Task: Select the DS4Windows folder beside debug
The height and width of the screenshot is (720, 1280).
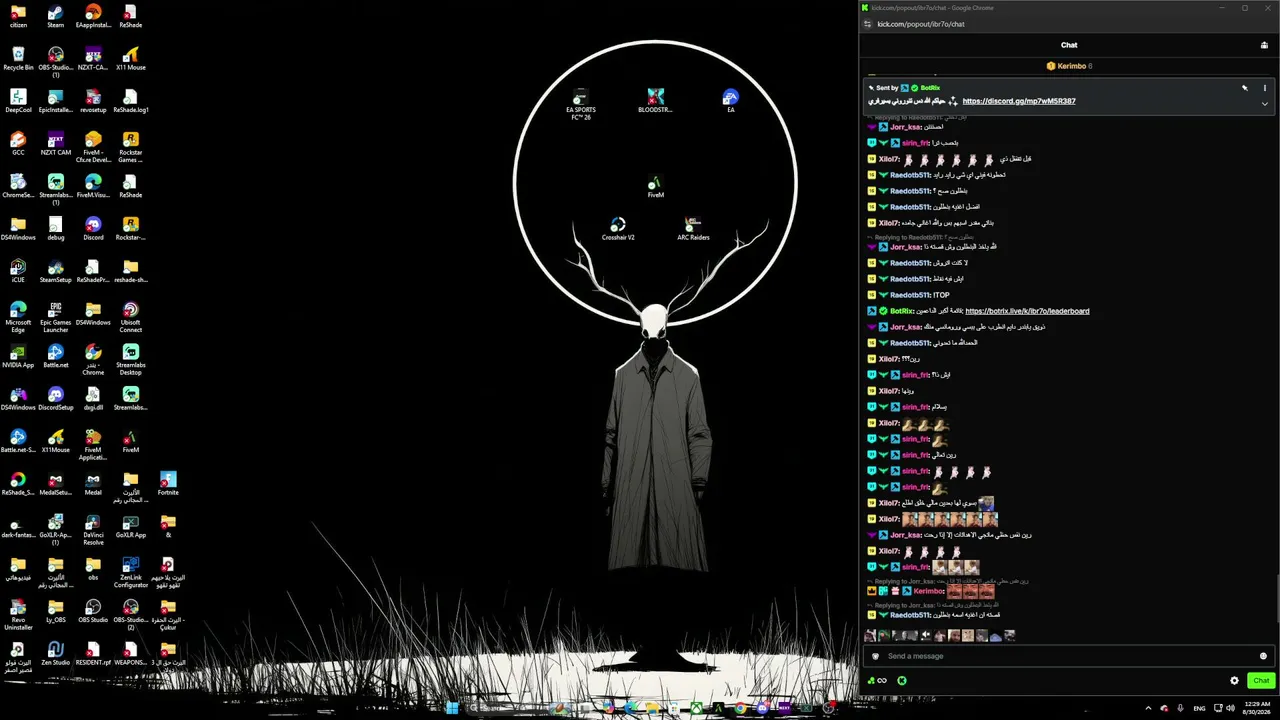Action: click(x=18, y=228)
